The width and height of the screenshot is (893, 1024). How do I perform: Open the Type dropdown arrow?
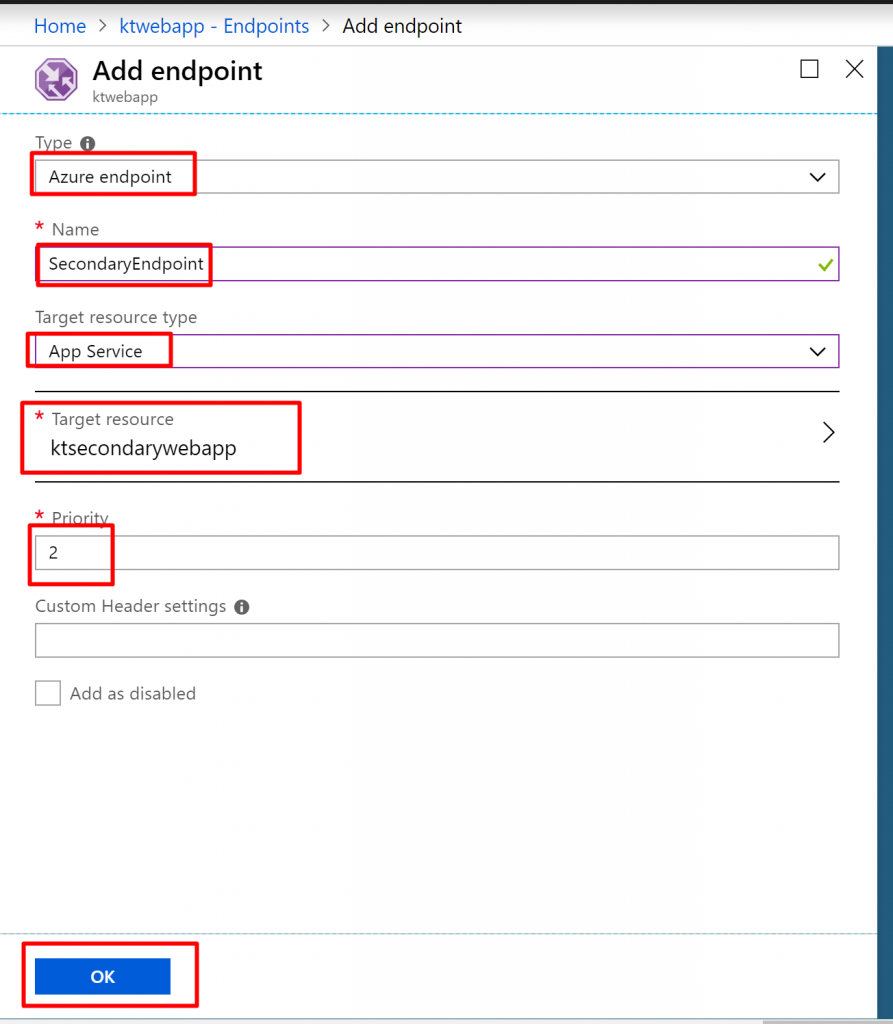[817, 177]
